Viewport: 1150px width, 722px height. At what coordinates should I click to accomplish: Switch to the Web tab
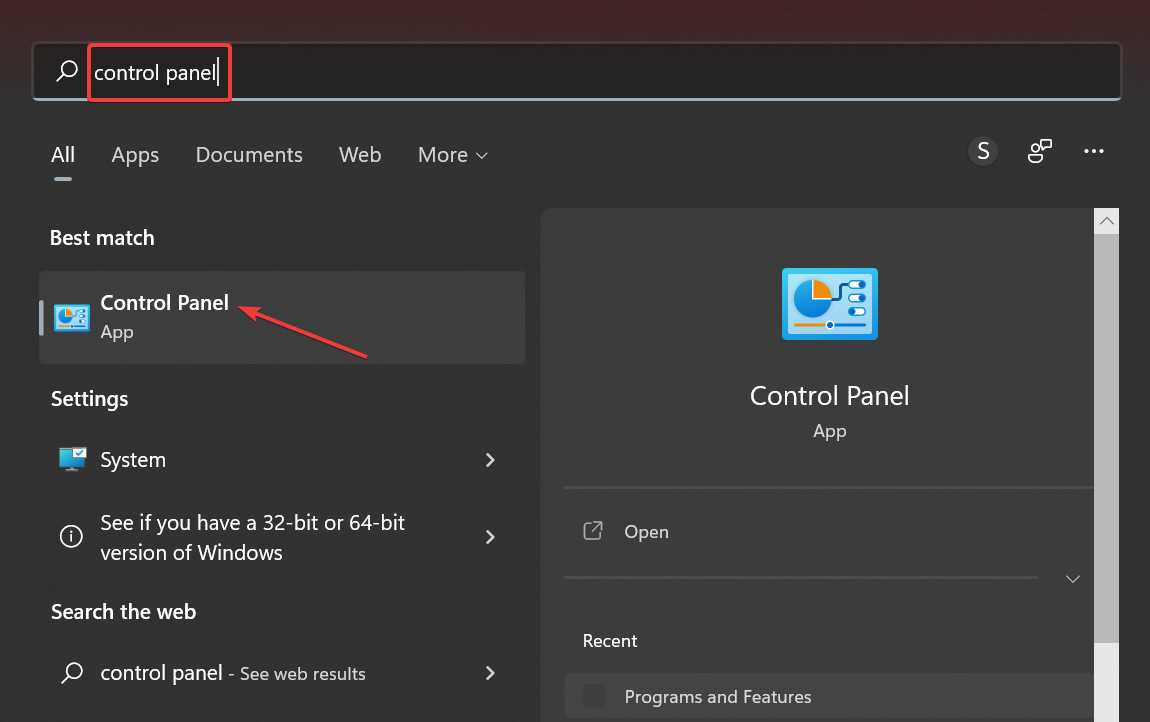pos(360,155)
